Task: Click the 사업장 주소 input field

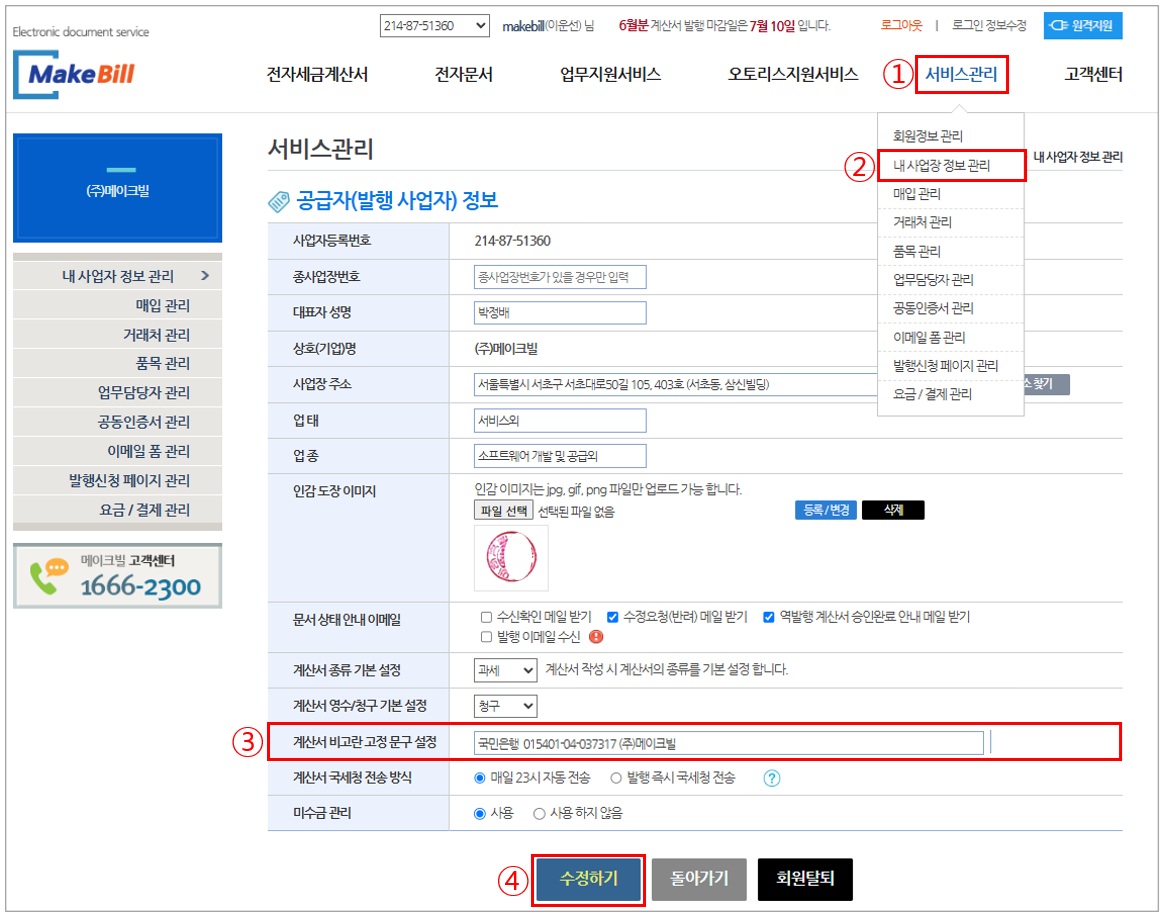Action: 676,385
